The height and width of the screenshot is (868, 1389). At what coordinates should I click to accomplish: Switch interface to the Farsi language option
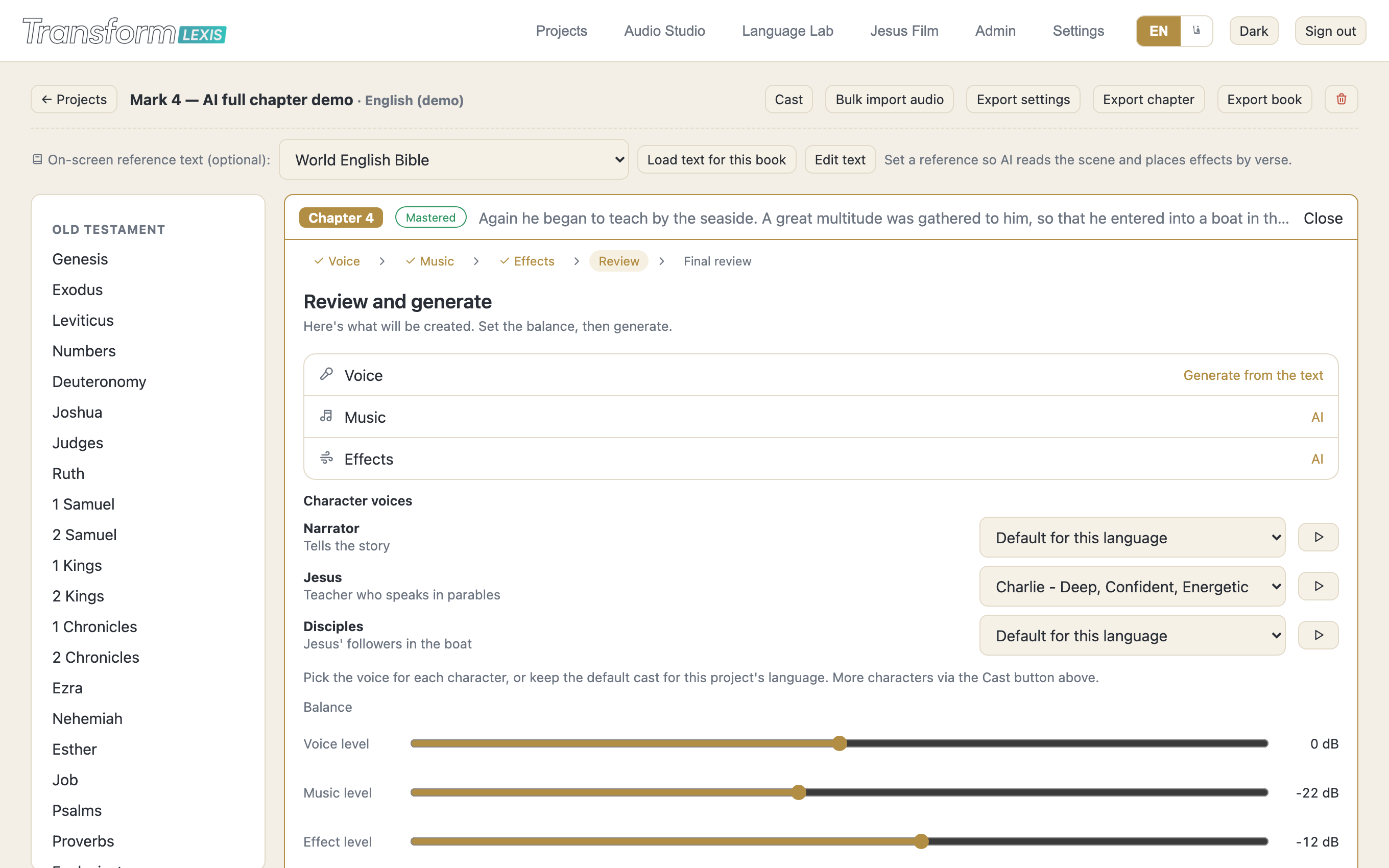(1196, 31)
